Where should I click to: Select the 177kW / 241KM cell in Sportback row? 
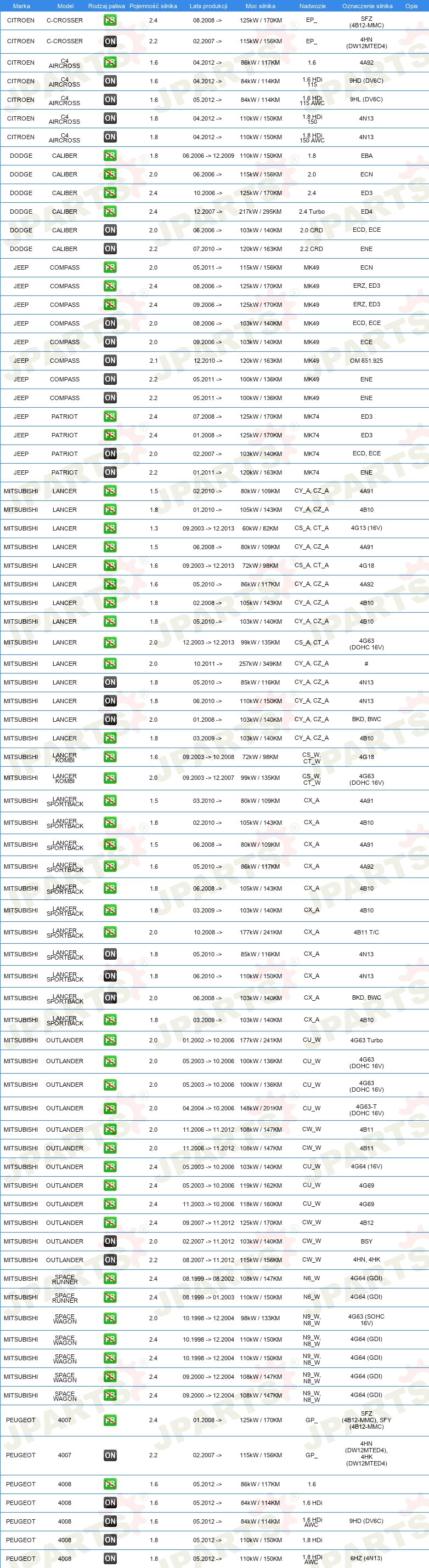260,932
